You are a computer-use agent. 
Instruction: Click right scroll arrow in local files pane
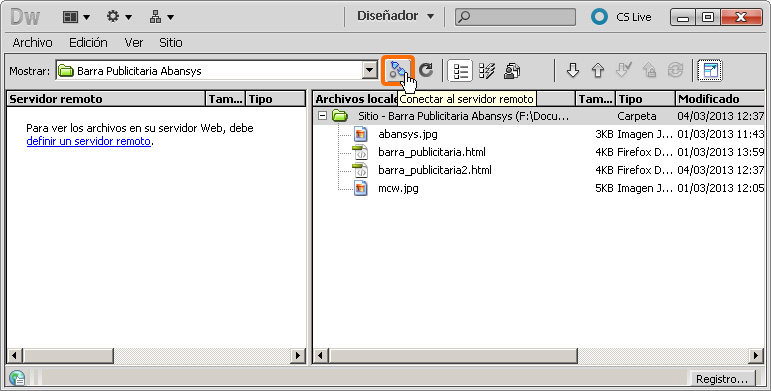(x=757, y=355)
